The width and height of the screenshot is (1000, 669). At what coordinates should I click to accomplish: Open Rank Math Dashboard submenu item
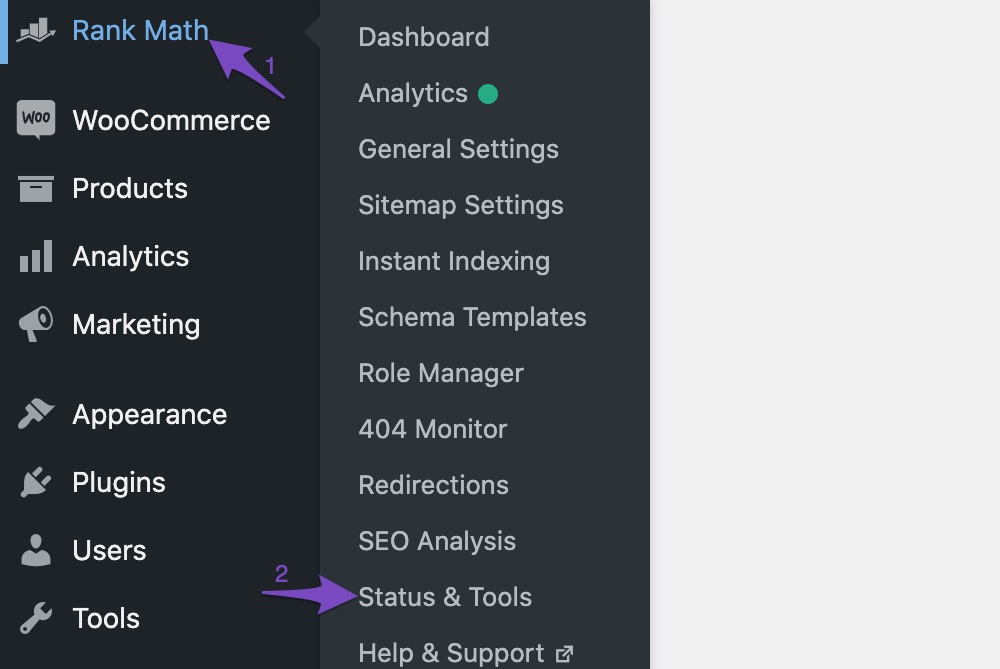423,37
